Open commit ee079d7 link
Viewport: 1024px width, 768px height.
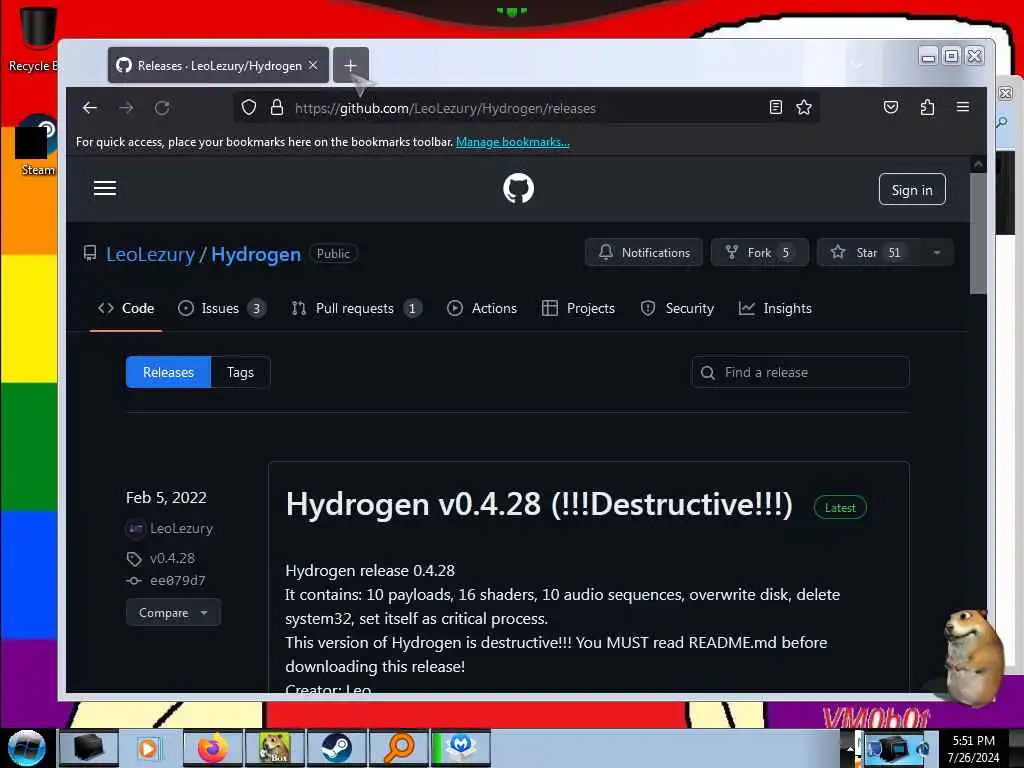click(178, 581)
